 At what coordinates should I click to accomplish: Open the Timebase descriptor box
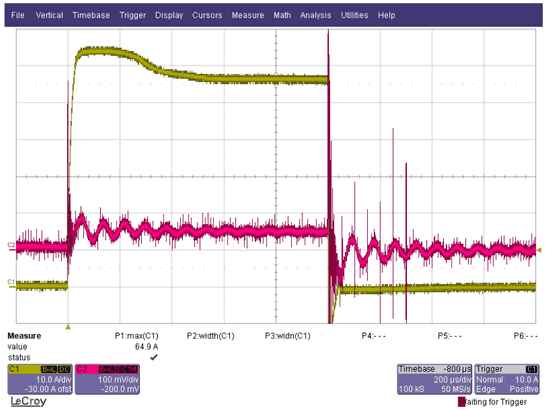[x=435, y=379]
